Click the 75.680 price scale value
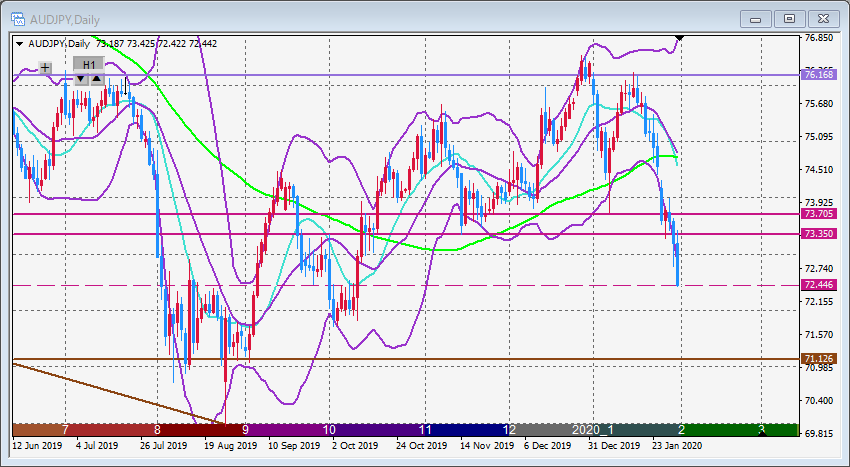The height and width of the screenshot is (467, 850). coord(818,104)
